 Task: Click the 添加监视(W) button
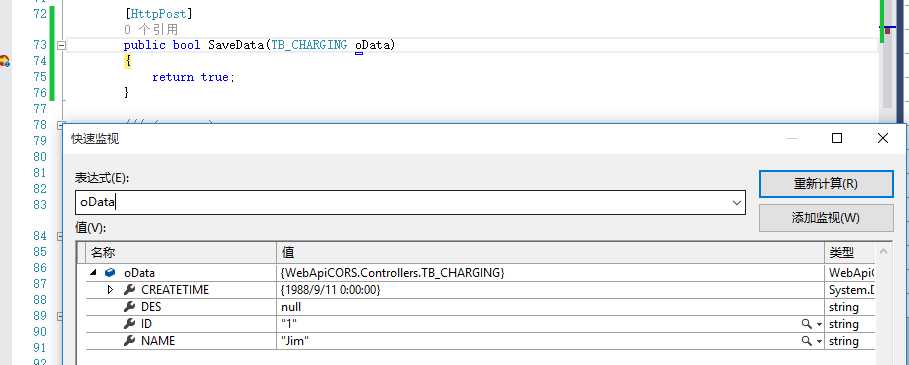coord(826,218)
